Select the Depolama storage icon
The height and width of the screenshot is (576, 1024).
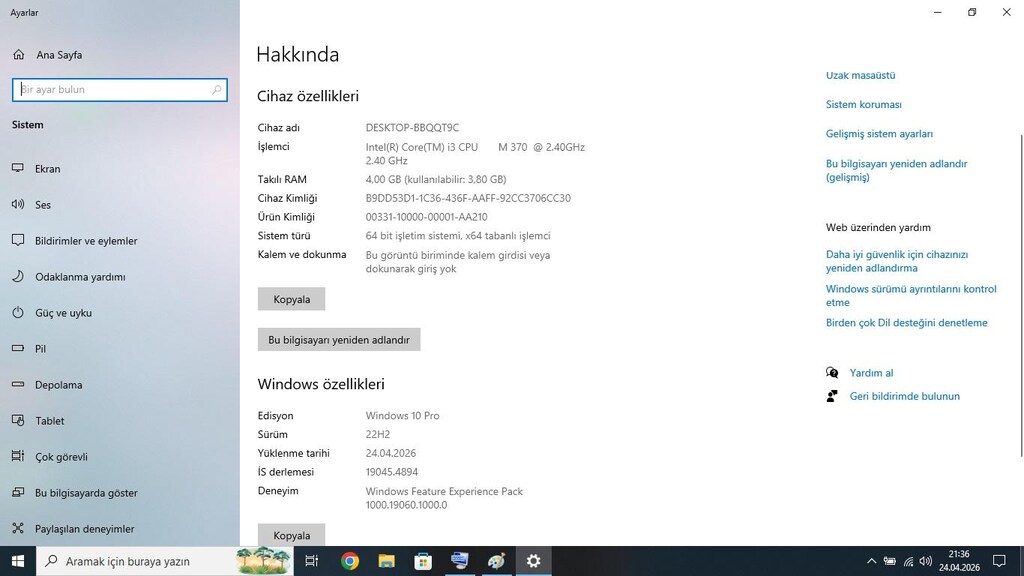tap(18, 384)
